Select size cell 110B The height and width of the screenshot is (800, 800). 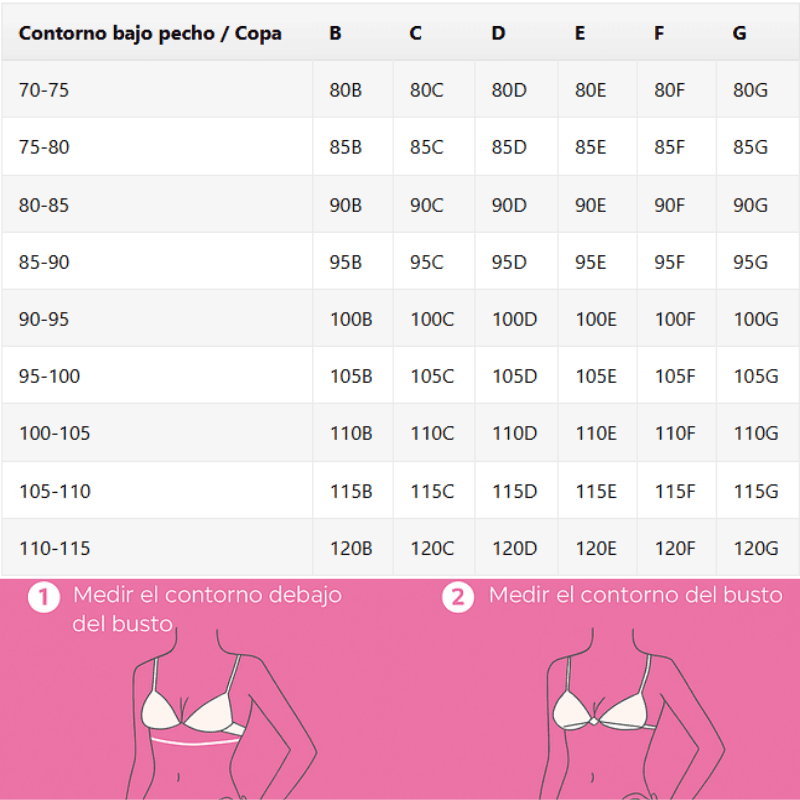(x=351, y=434)
